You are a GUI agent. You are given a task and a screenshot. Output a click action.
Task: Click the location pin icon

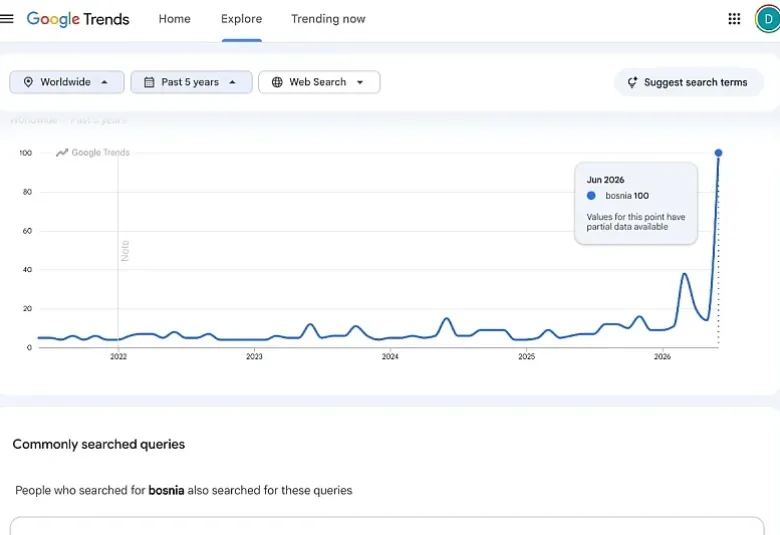point(28,82)
